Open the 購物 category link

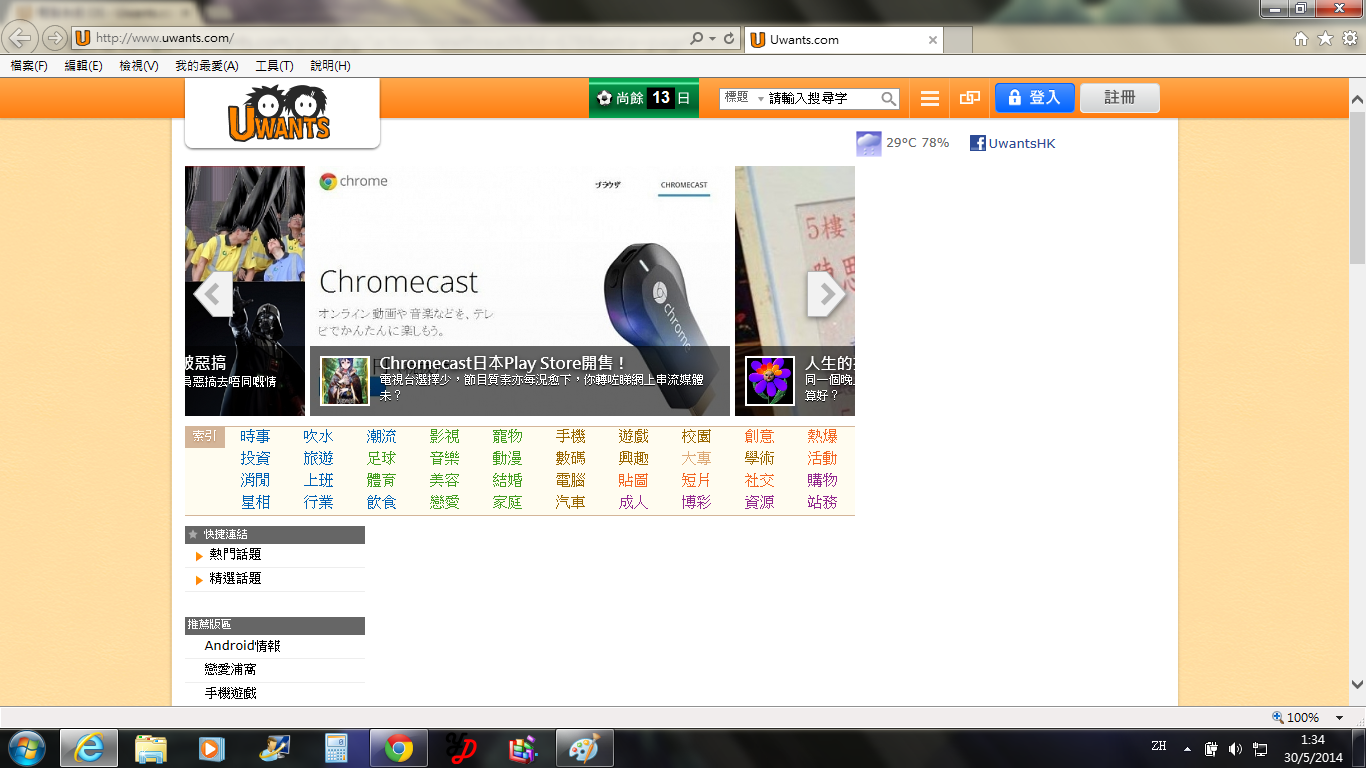tap(822, 480)
